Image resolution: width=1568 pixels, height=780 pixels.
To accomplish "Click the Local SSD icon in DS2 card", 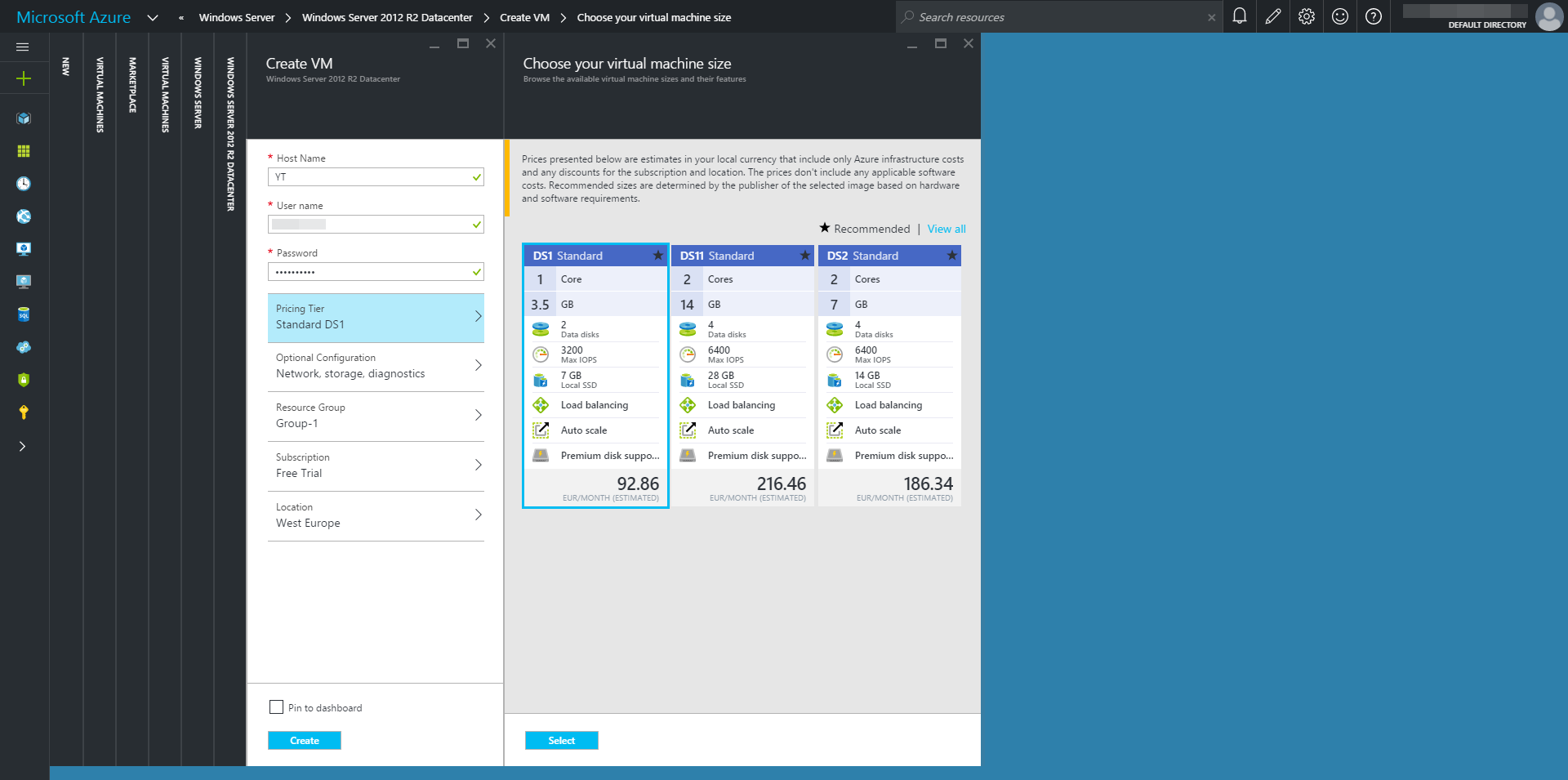I will tap(835, 380).
